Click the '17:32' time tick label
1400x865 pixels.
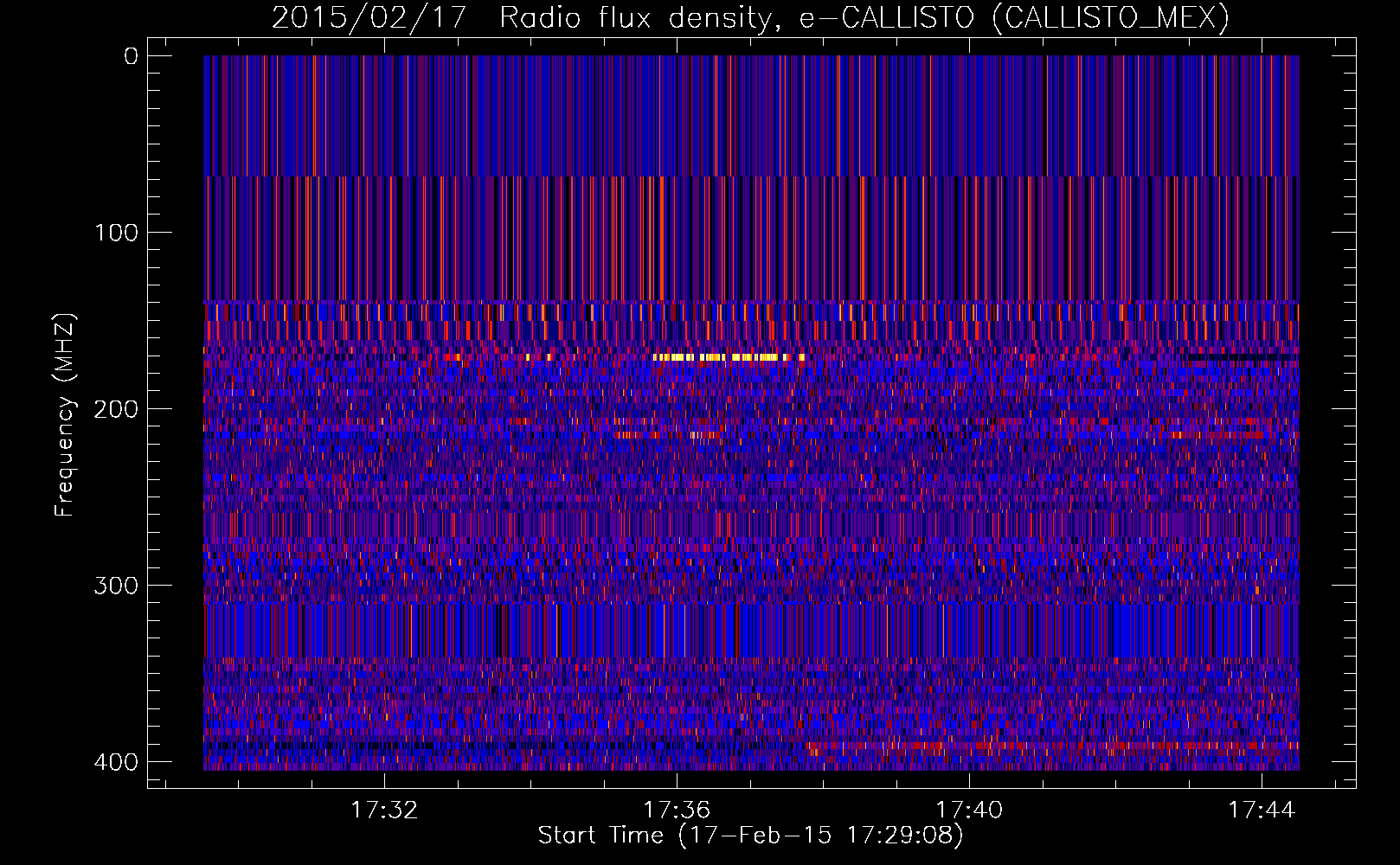click(x=384, y=810)
